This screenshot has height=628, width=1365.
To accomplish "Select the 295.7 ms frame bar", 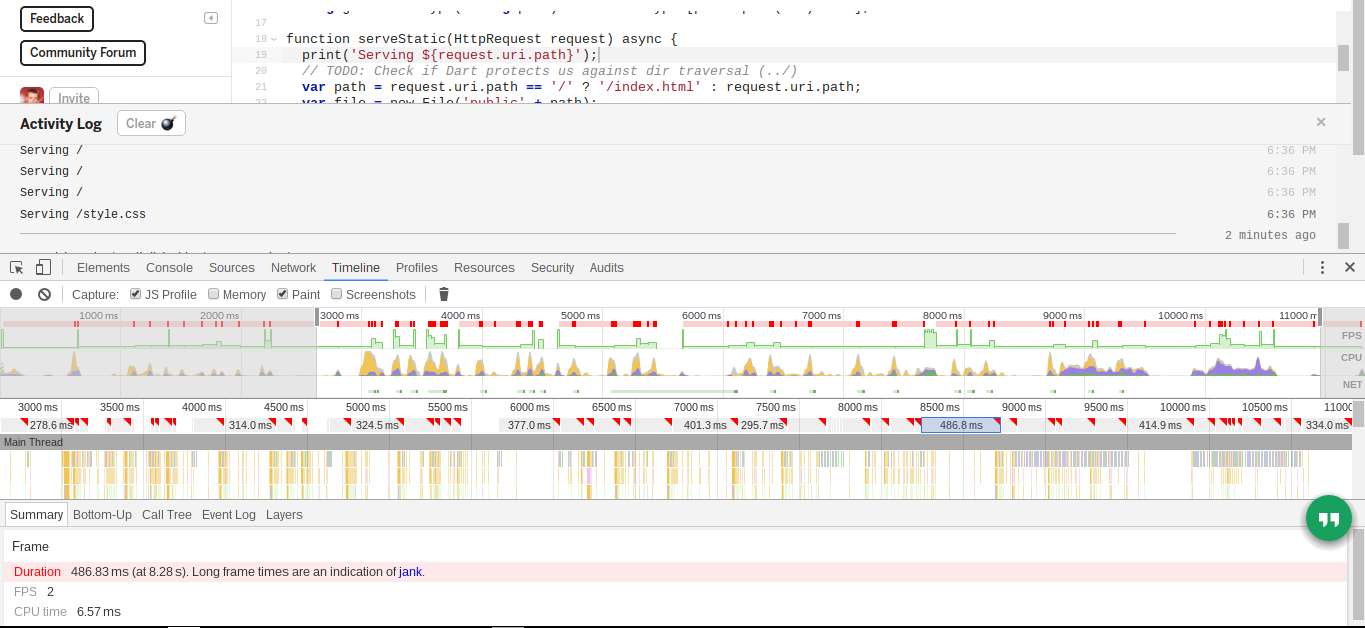I will (762, 425).
